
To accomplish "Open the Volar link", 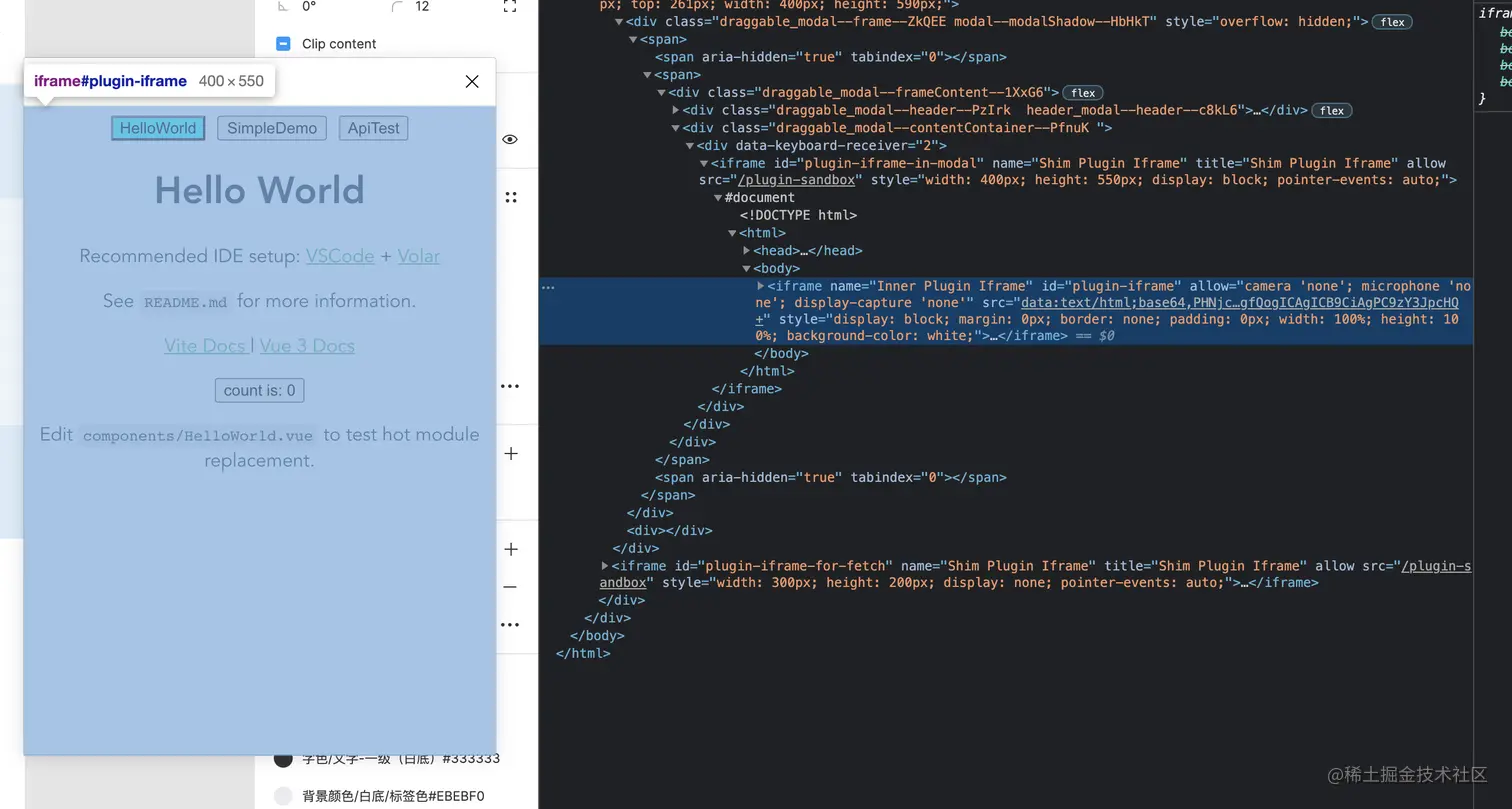I will pos(419,256).
